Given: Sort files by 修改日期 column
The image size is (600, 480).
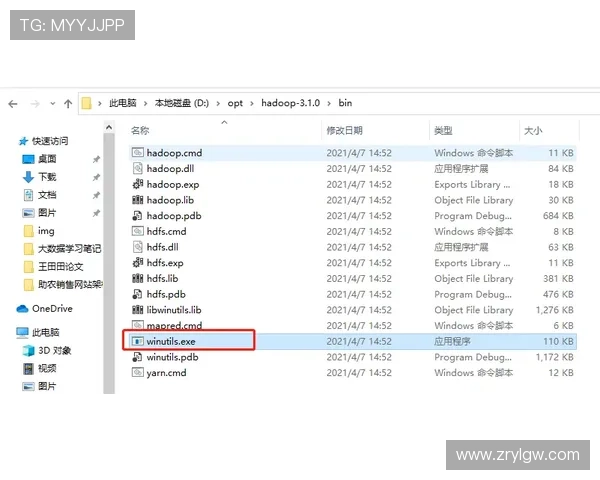Looking at the screenshot, I should point(344,131).
